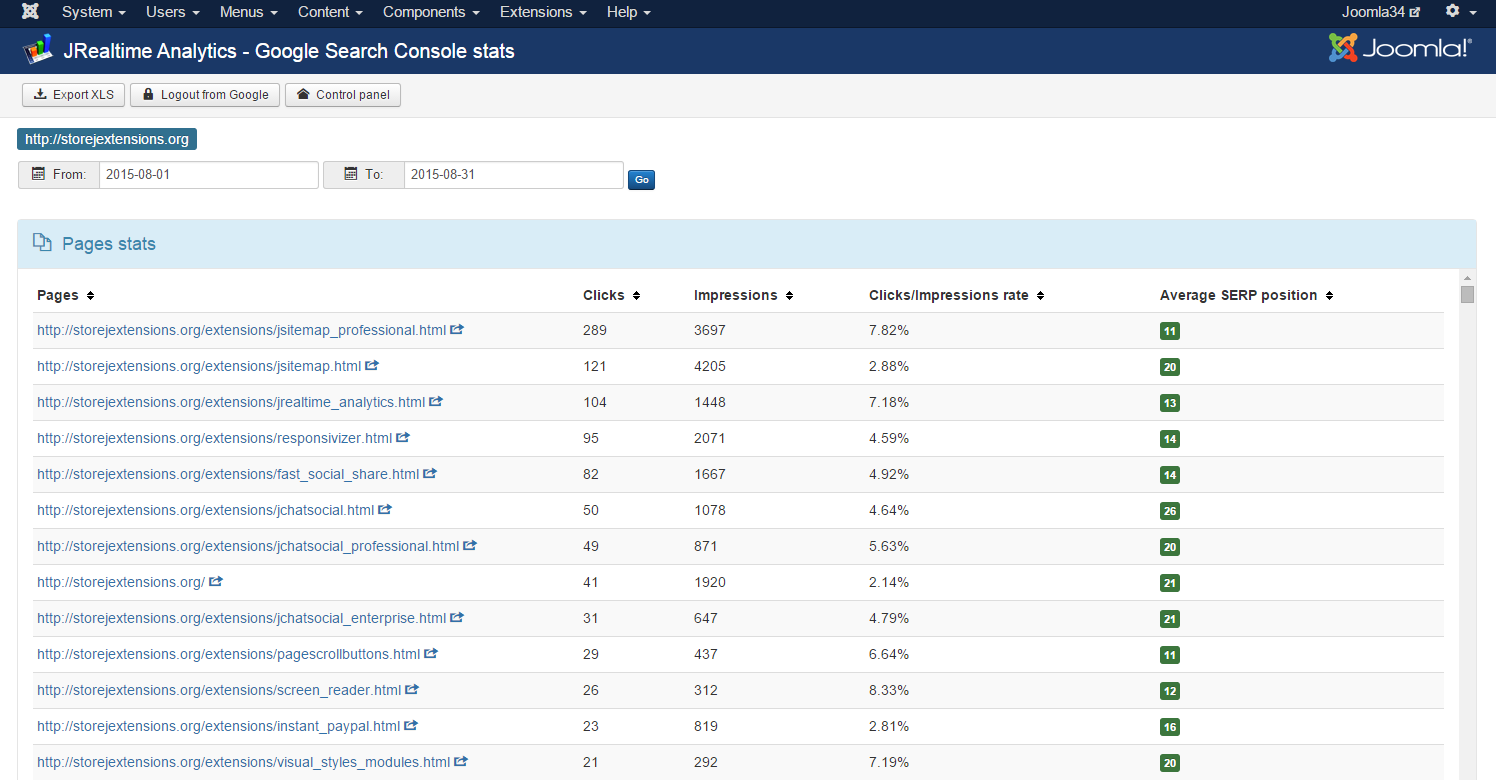This screenshot has height=780, width=1496.
Task: Click the Pages stats panel icon
Action: click(x=42, y=243)
